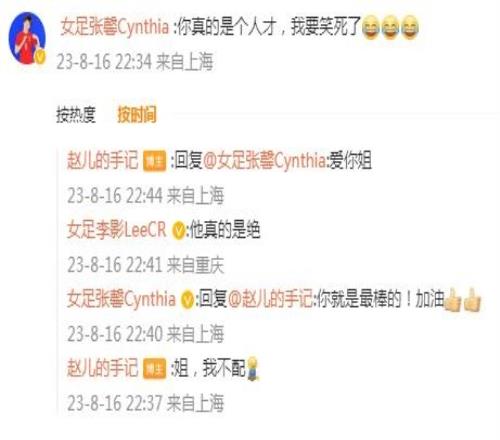Click the verified badge on the avatar
Image resolution: width=500 pixels, height=440 pixels.
[x=40, y=58]
